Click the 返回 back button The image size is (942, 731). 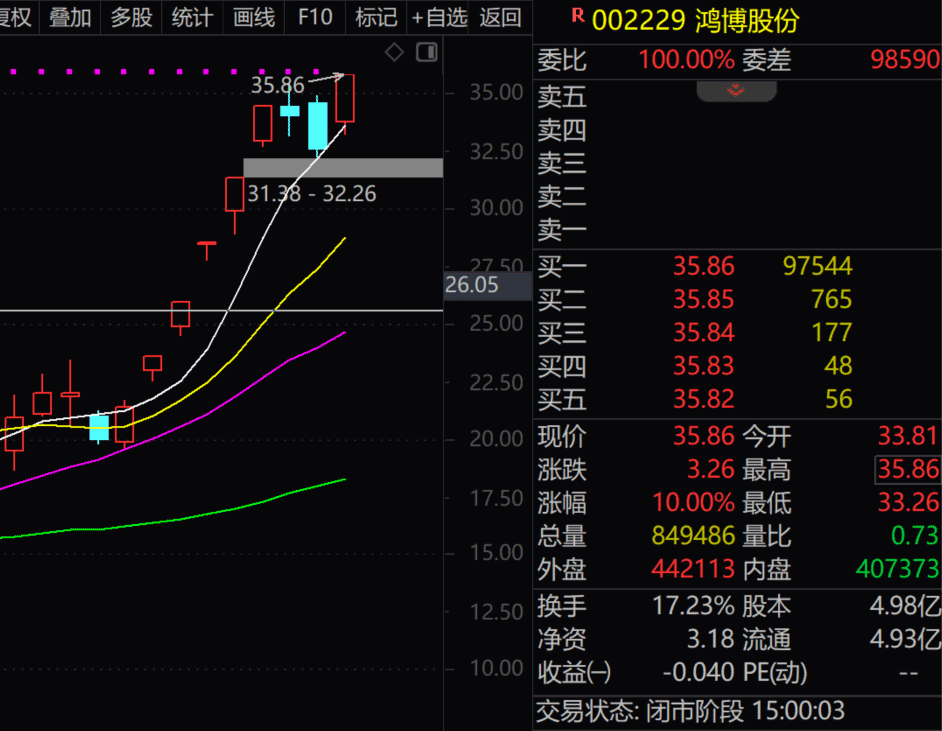(500, 17)
